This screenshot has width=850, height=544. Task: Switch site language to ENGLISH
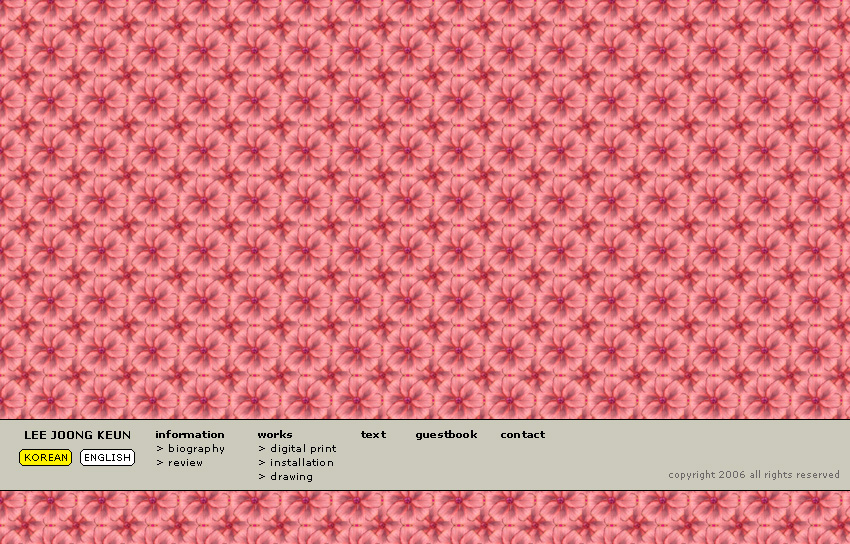tap(107, 457)
